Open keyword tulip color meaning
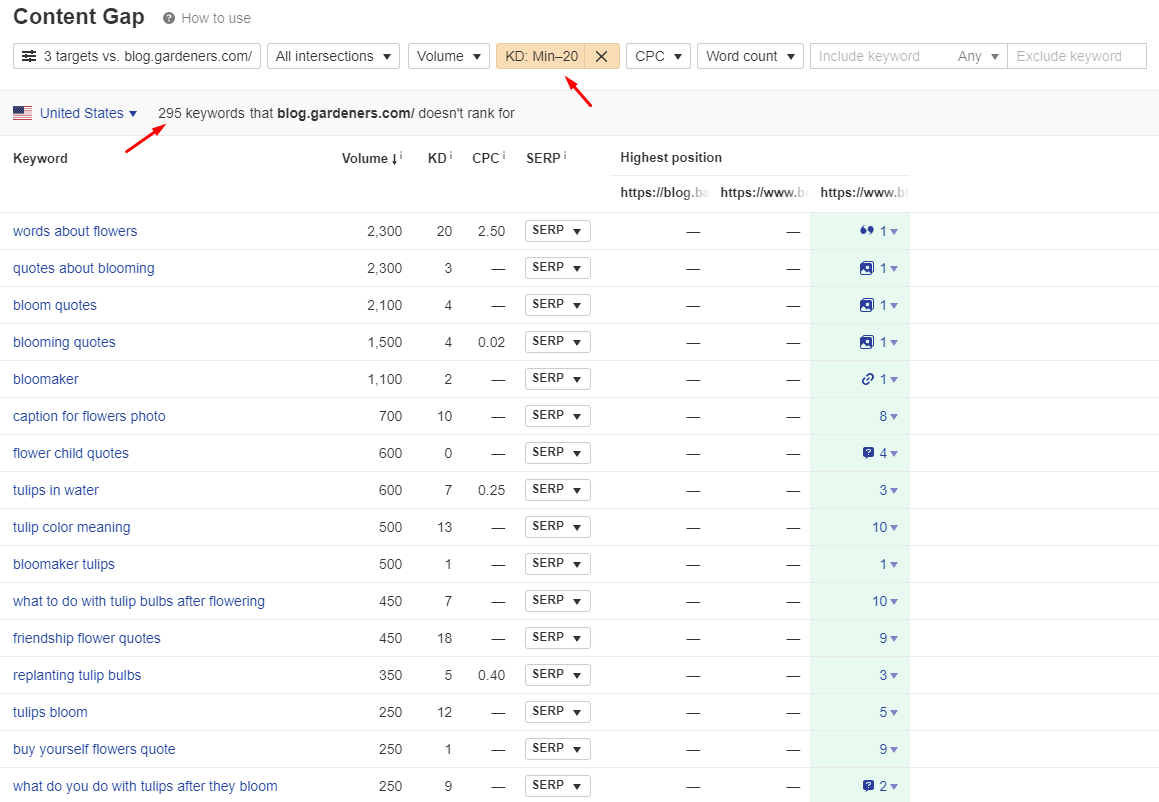1159x802 pixels. pyautogui.click(x=72, y=527)
